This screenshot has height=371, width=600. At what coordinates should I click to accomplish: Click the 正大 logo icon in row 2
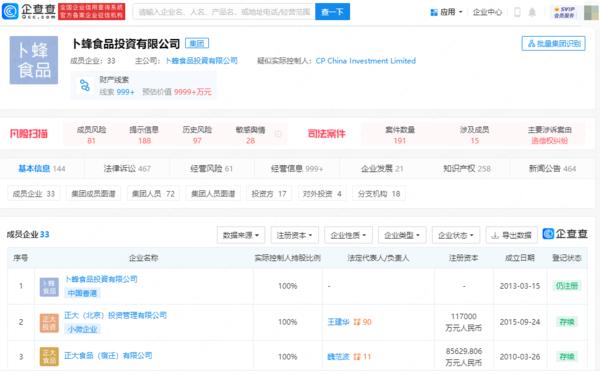click(x=49, y=323)
